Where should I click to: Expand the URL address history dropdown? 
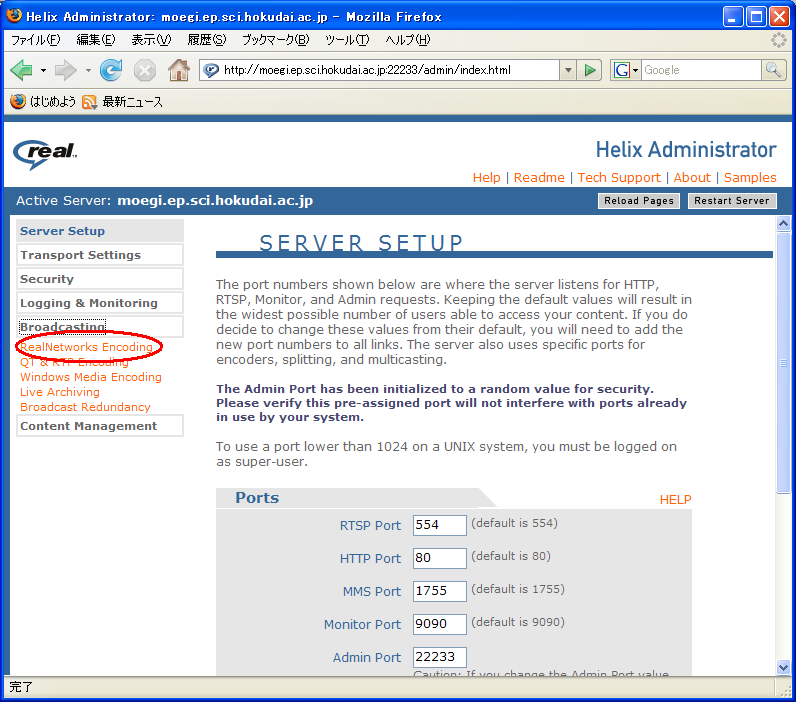568,70
